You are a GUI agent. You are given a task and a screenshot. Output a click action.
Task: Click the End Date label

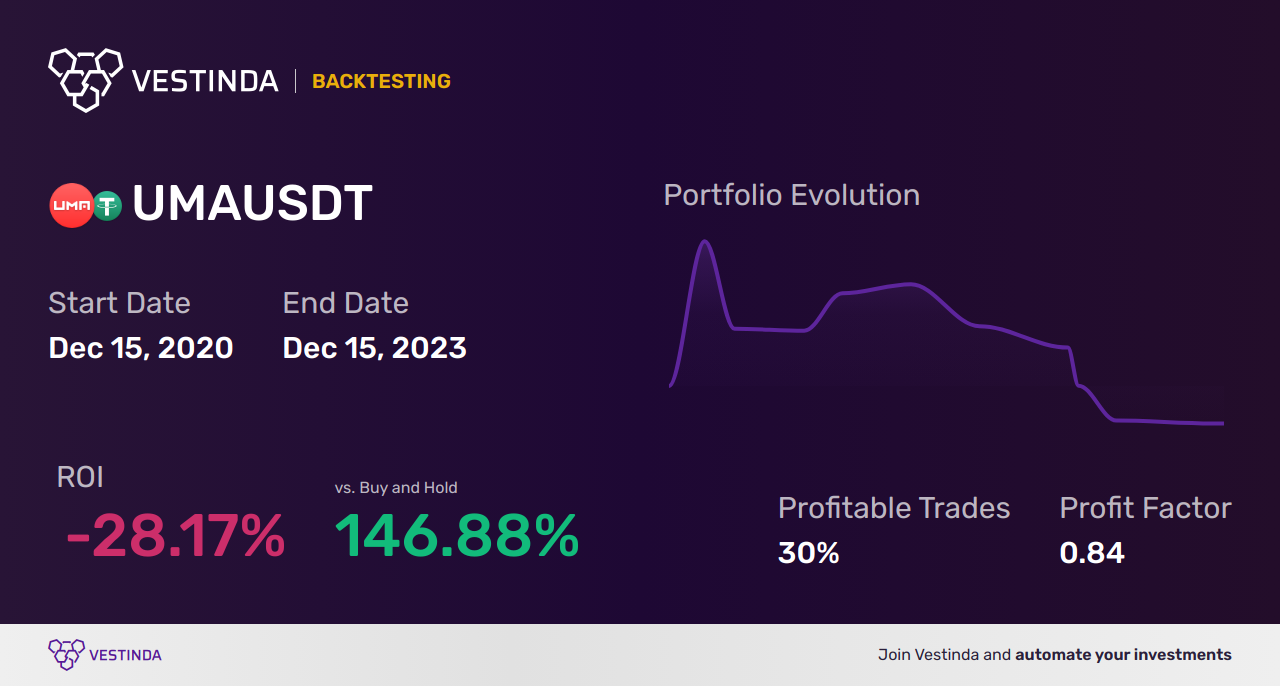[x=345, y=303]
